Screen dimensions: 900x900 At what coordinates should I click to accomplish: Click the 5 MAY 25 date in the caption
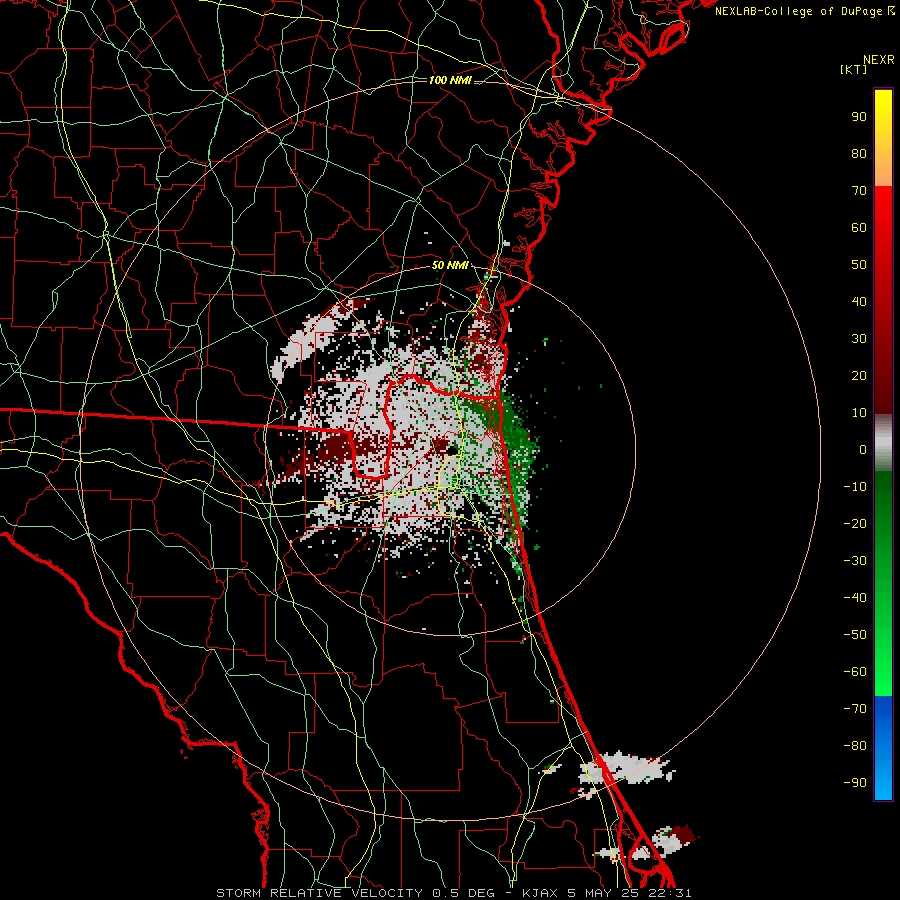coord(603,893)
